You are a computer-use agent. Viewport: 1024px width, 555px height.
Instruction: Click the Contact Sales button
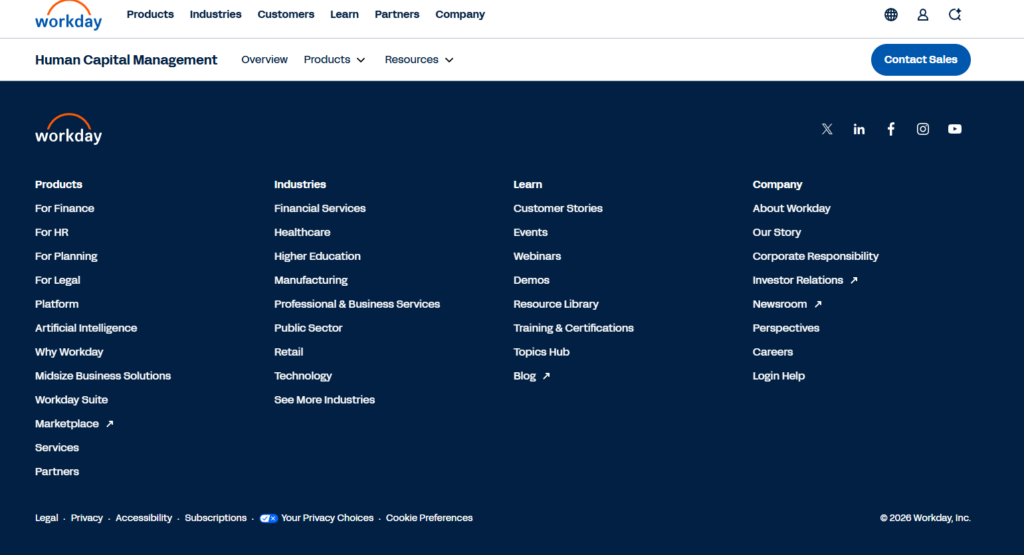pyautogui.click(x=920, y=59)
